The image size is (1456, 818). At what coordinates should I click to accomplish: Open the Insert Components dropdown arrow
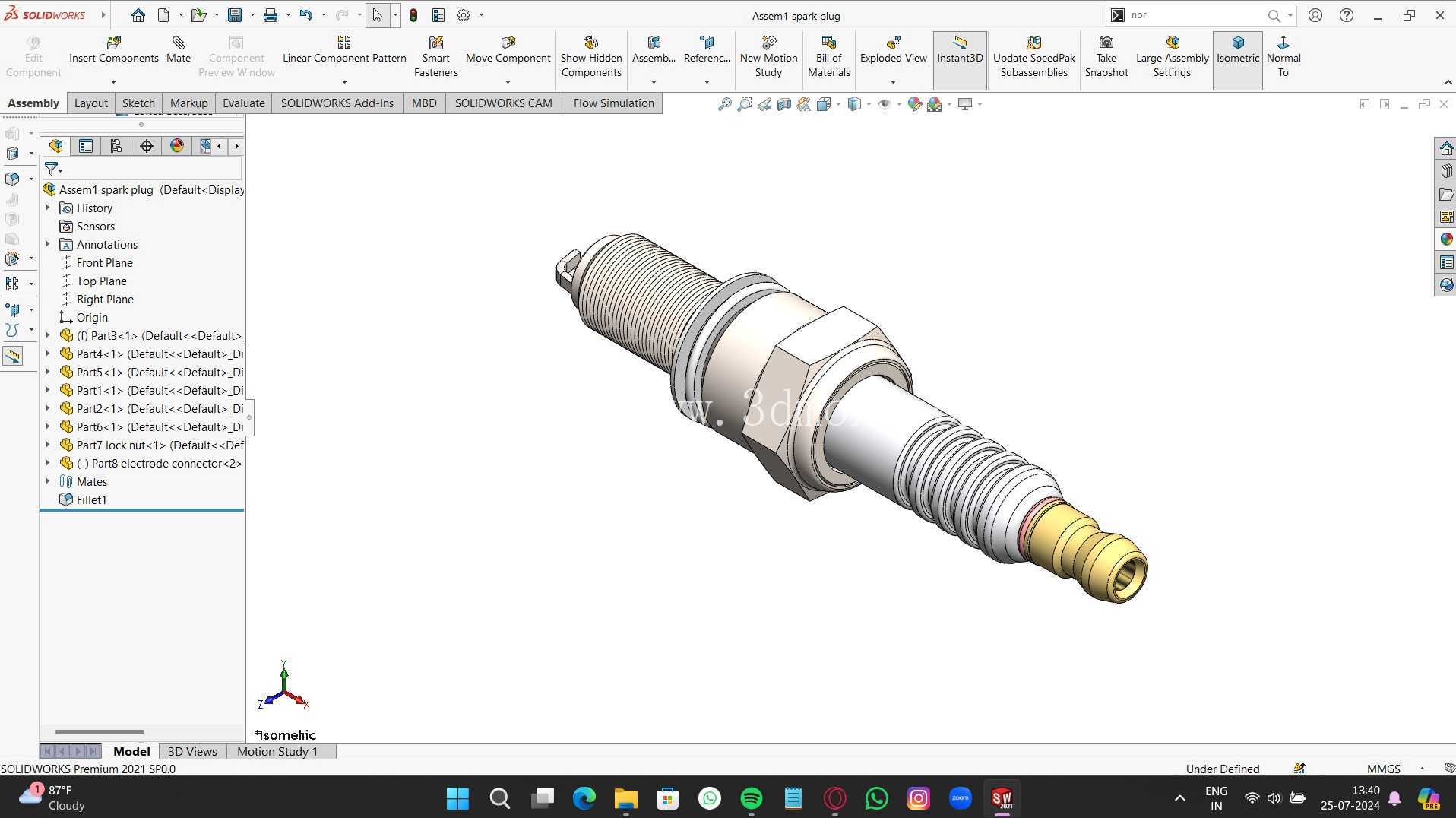pos(113,82)
